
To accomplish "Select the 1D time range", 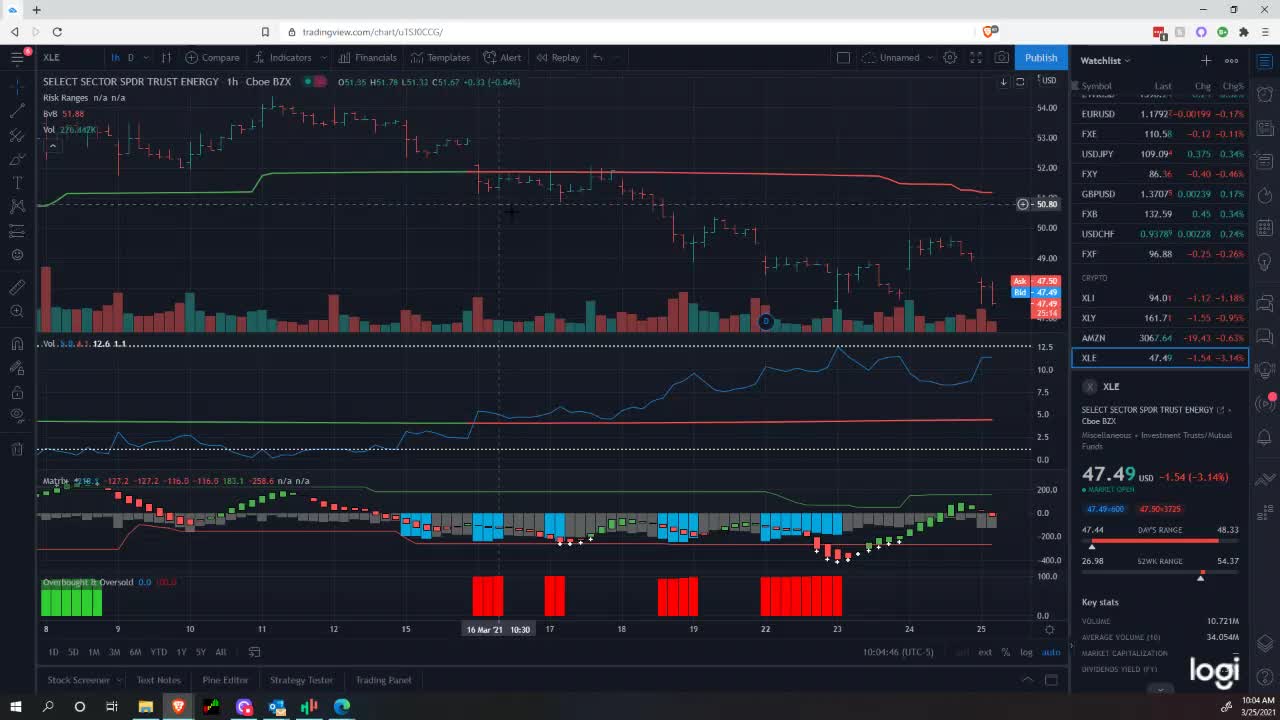I will pos(53,652).
